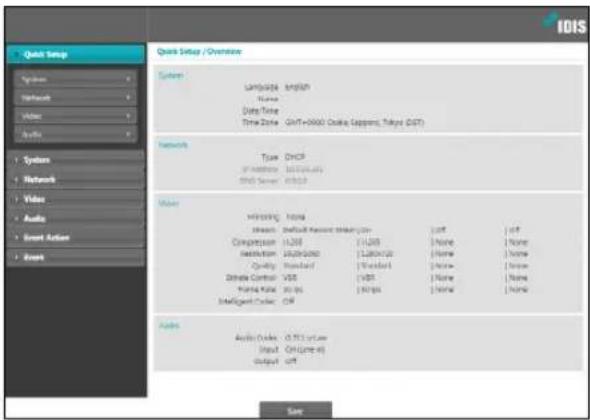Expand the Event menu in sidebar

tap(76, 257)
